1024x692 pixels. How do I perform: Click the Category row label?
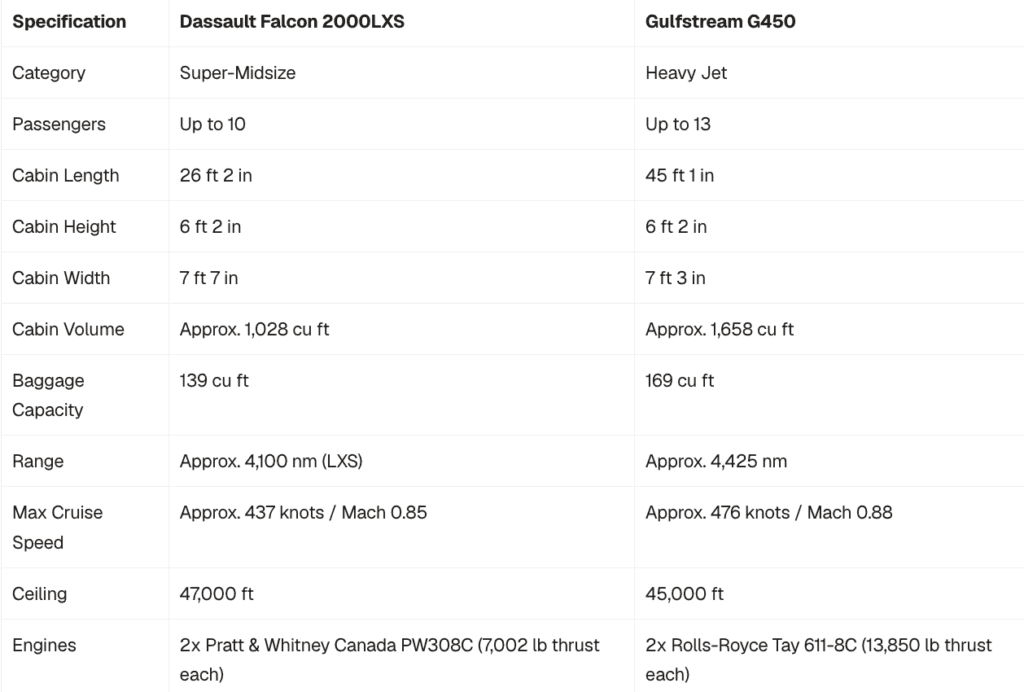[x=49, y=72]
